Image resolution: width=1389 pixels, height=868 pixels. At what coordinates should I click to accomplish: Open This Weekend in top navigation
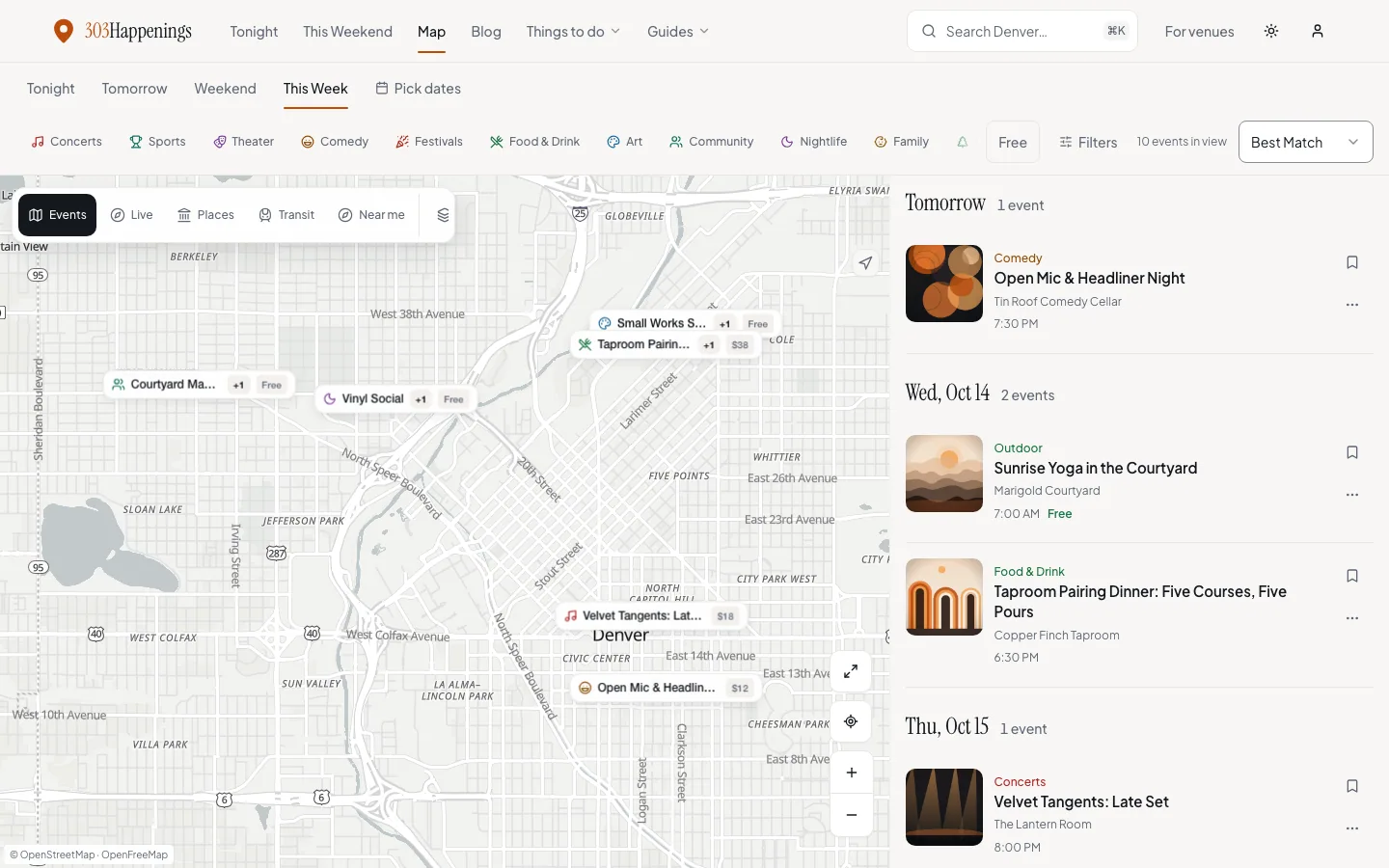[347, 31]
